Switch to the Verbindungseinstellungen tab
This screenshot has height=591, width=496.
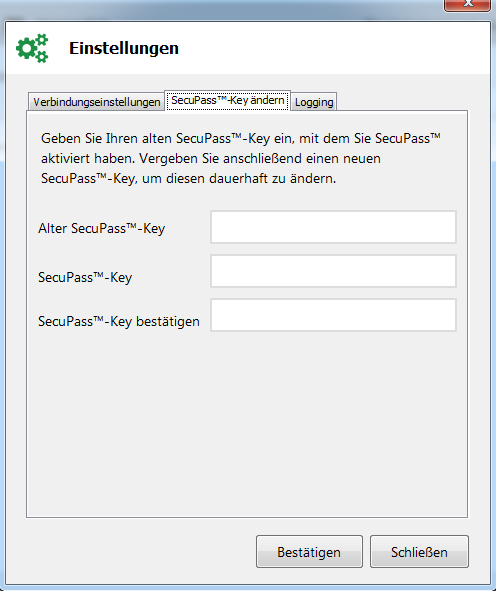pos(96,102)
